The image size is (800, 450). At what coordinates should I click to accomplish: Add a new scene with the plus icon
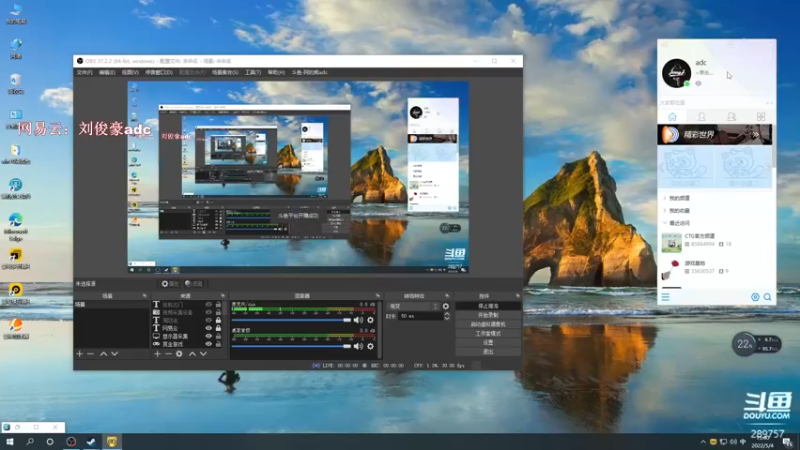[79, 354]
